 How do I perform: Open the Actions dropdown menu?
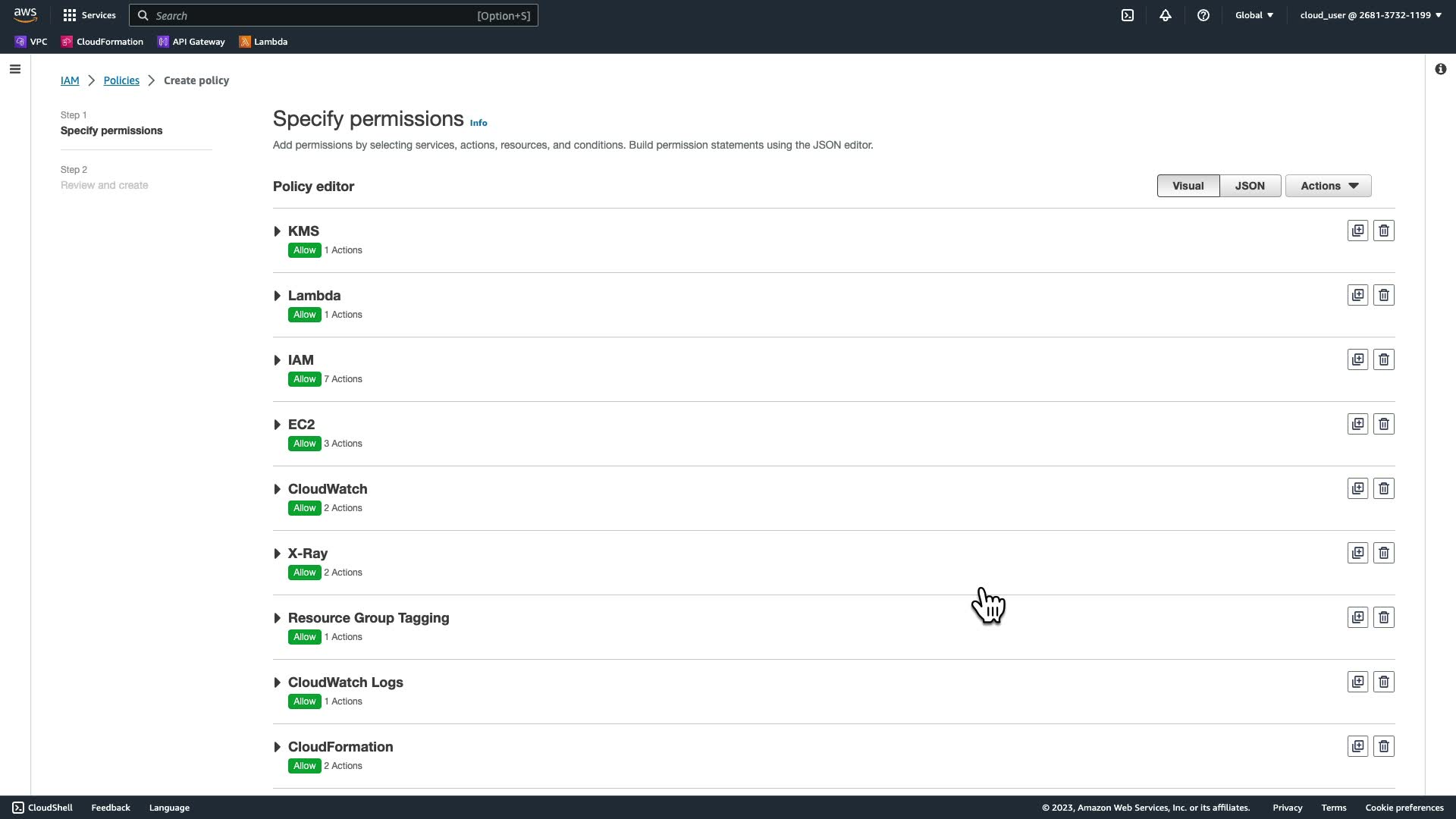[1328, 186]
